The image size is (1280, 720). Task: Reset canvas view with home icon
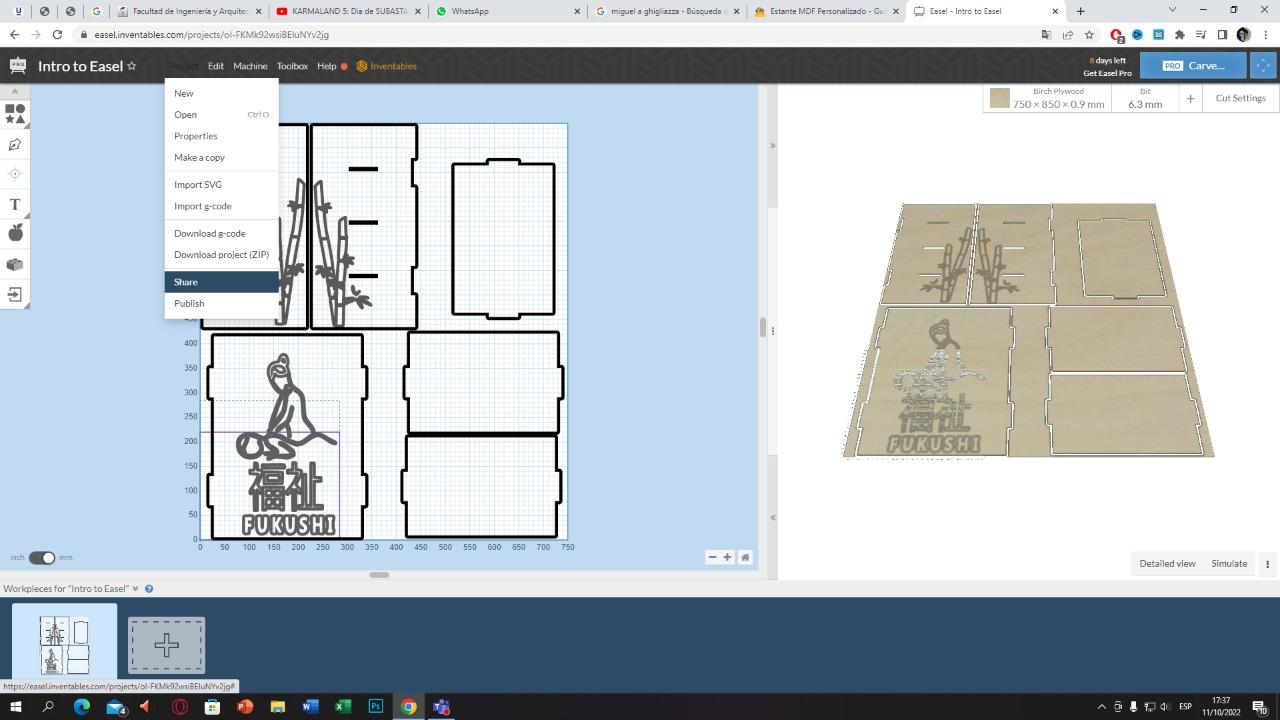[x=744, y=557]
